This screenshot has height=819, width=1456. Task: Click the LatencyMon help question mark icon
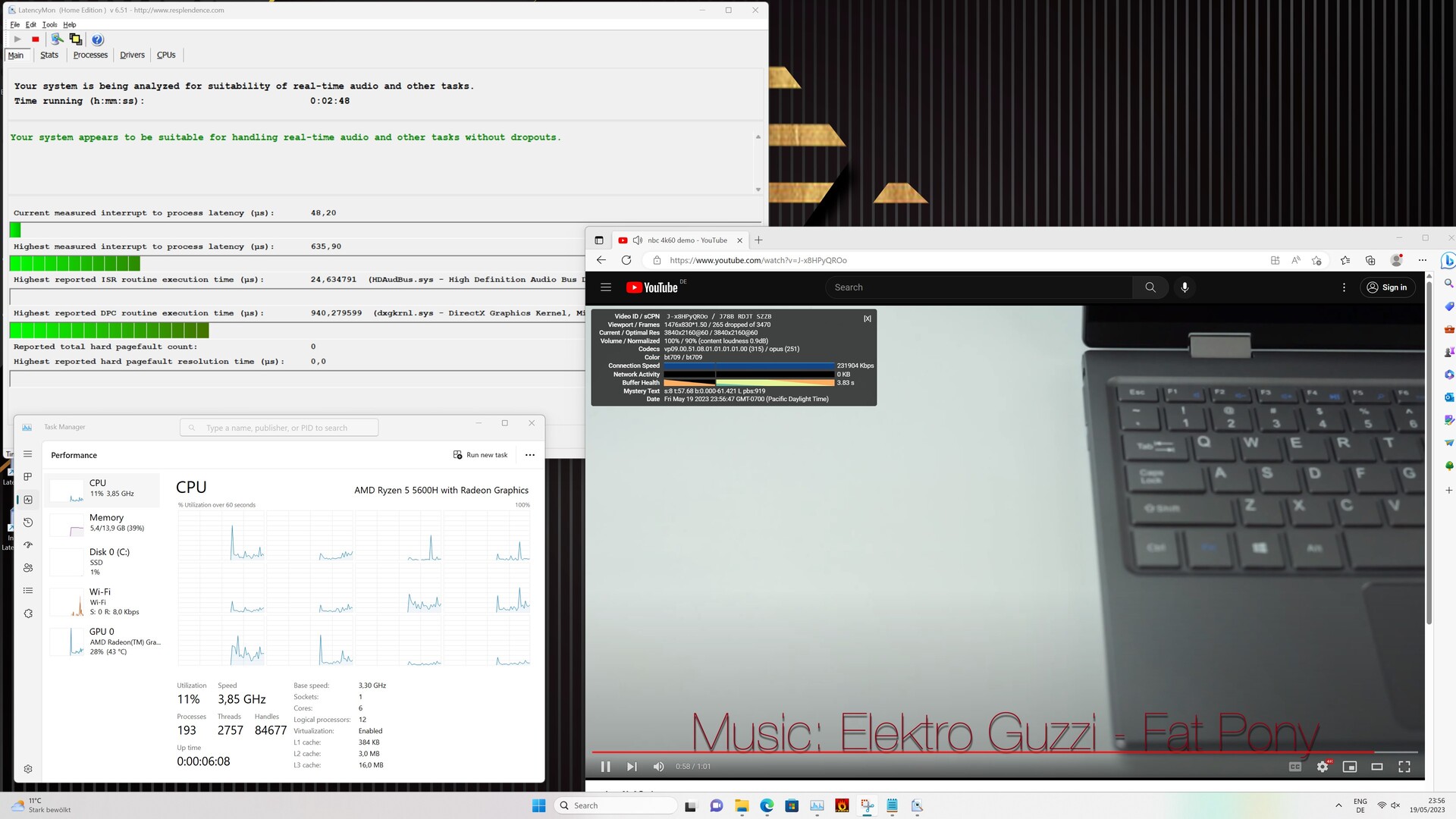click(97, 39)
